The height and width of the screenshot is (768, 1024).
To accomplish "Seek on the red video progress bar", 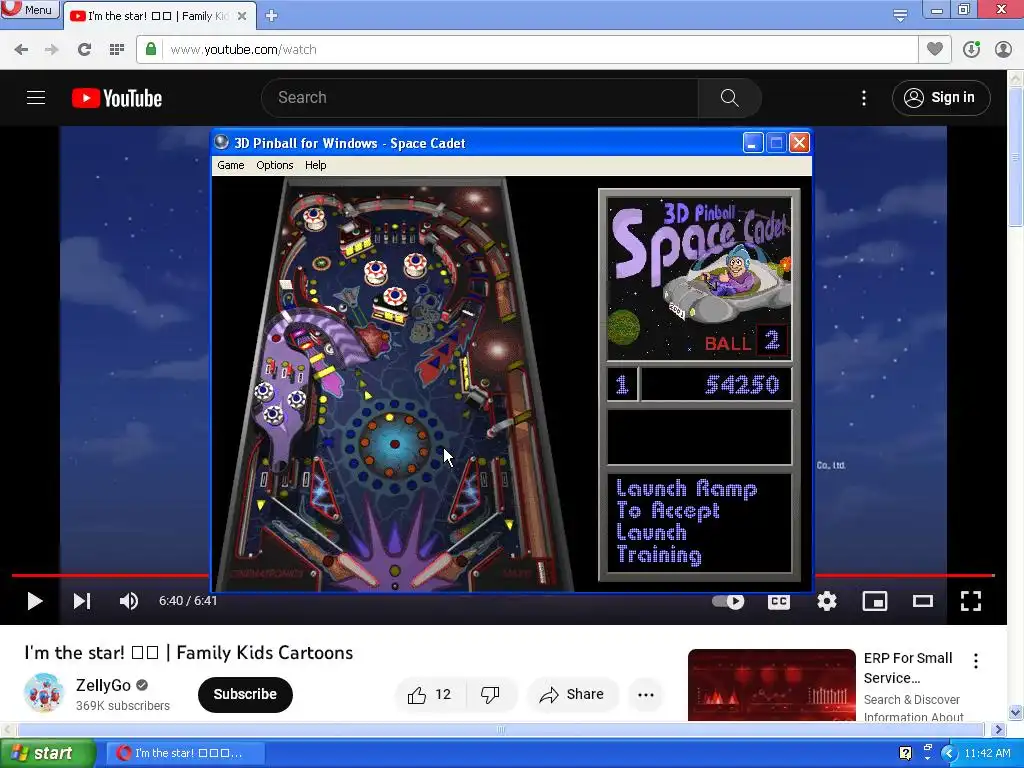I will (503, 575).
